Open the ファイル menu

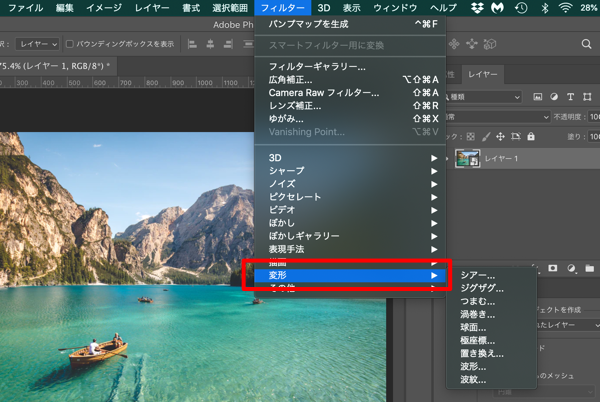pos(25,8)
